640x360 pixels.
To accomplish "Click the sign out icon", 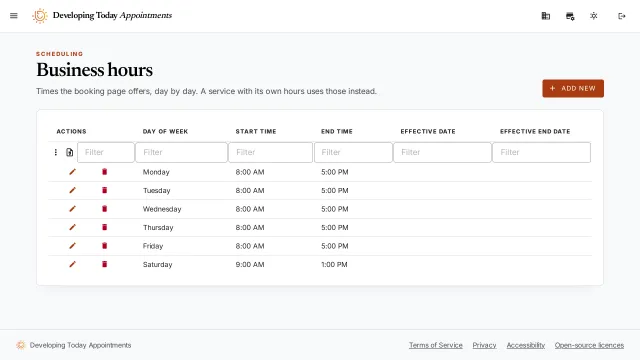I will point(622,16).
